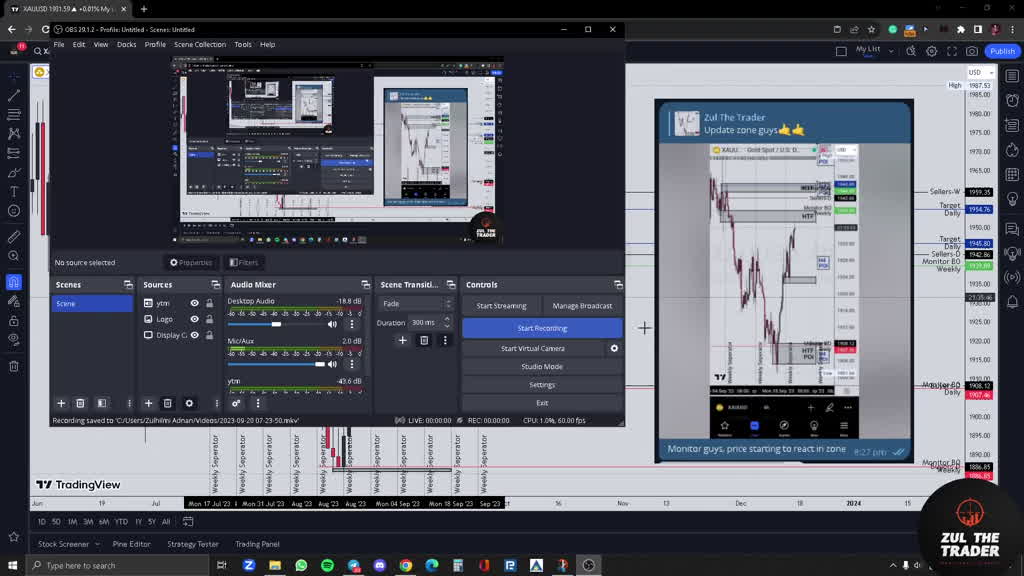Open the Scene Collection menu
This screenshot has width=1024, height=576.
click(200, 44)
